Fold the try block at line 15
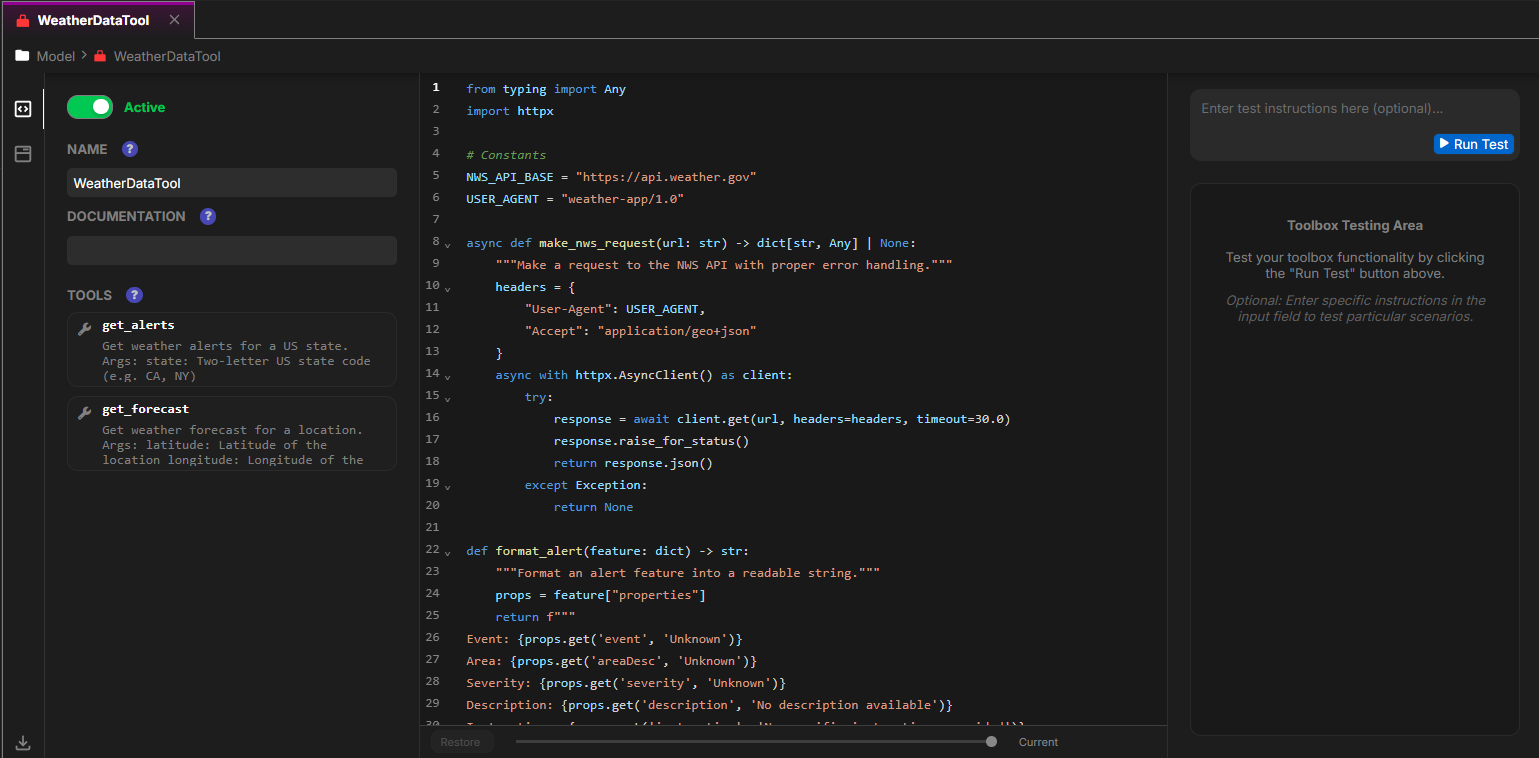Image resolution: width=1539 pixels, height=758 pixels. point(447,398)
